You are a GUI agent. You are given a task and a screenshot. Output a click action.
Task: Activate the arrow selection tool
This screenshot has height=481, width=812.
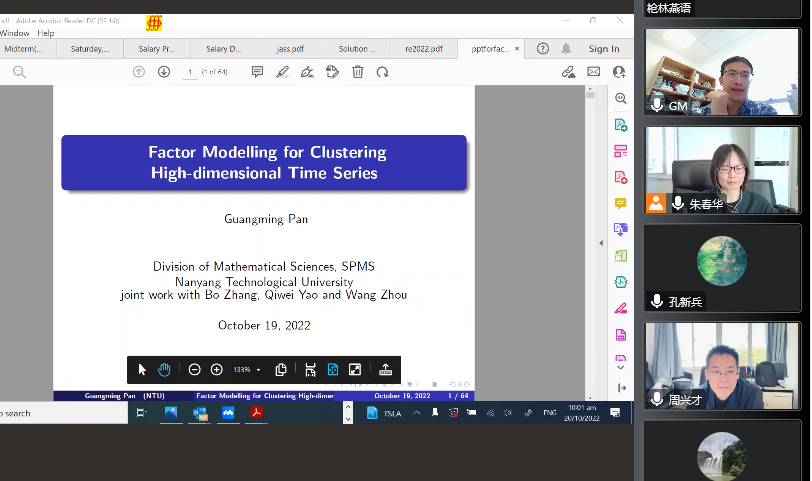(142, 369)
